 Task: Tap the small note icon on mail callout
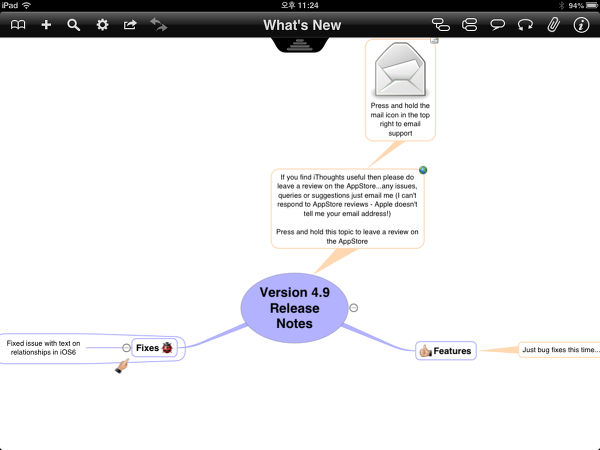pos(434,40)
